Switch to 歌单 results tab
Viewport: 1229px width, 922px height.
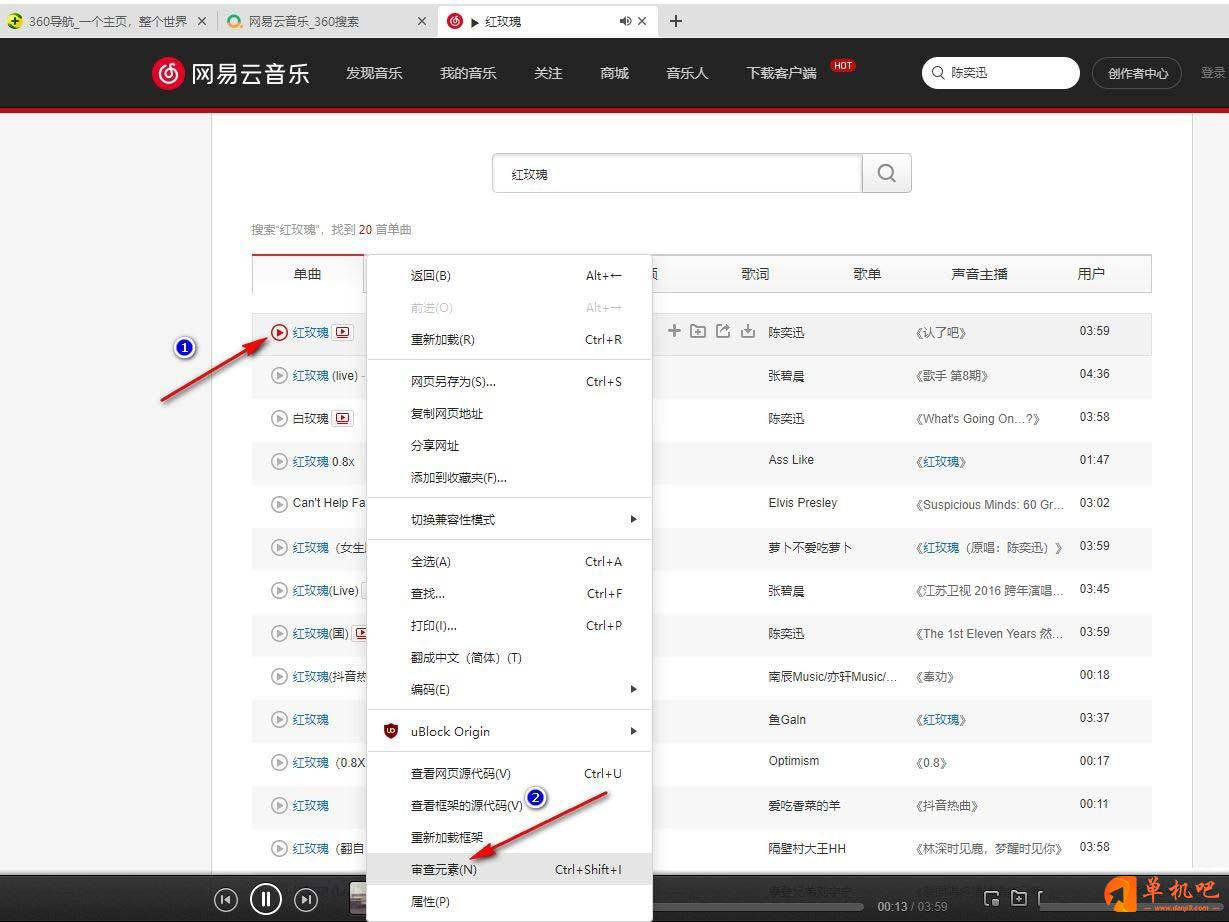point(867,273)
